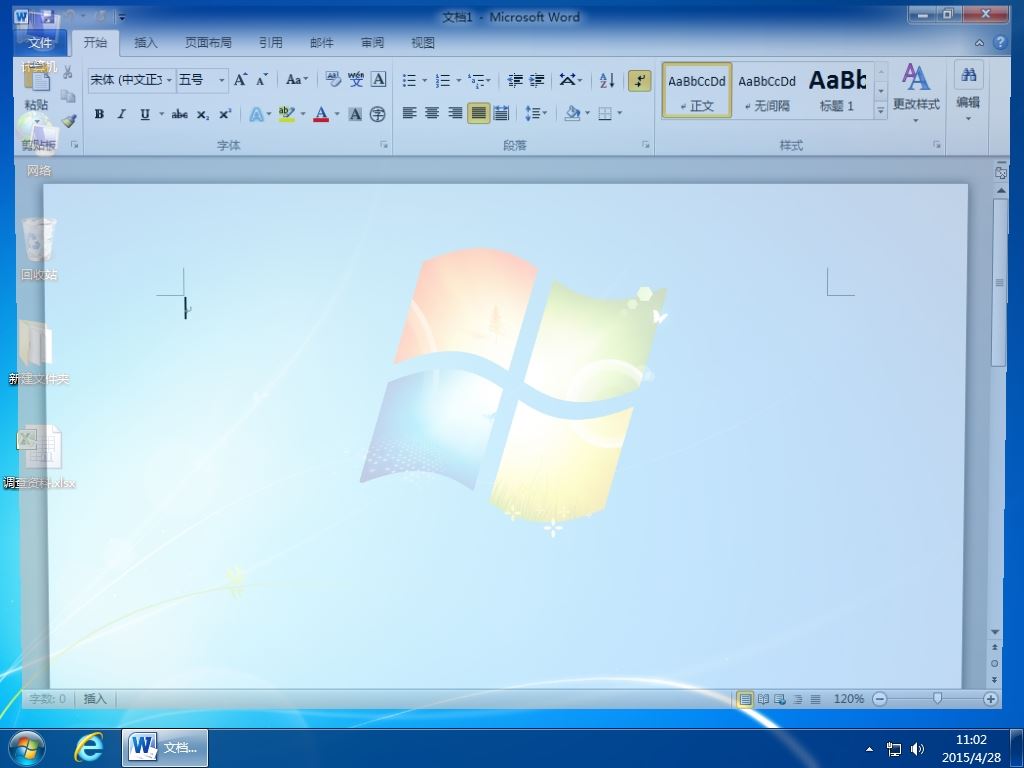Click the Shrink Font icon
1024x768 pixels.
pyautogui.click(x=262, y=80)
